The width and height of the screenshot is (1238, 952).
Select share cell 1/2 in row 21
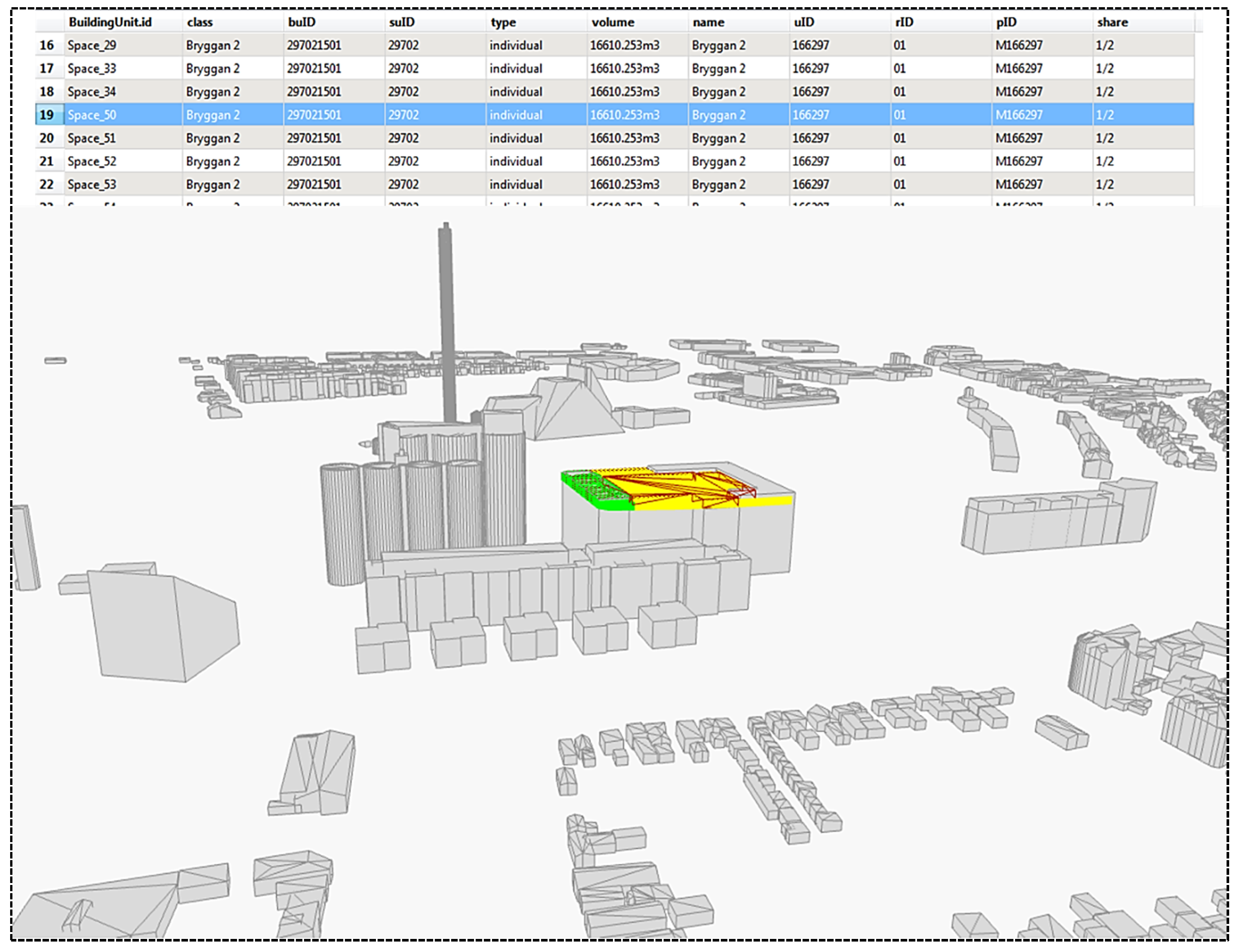(x=1104, y=161)
